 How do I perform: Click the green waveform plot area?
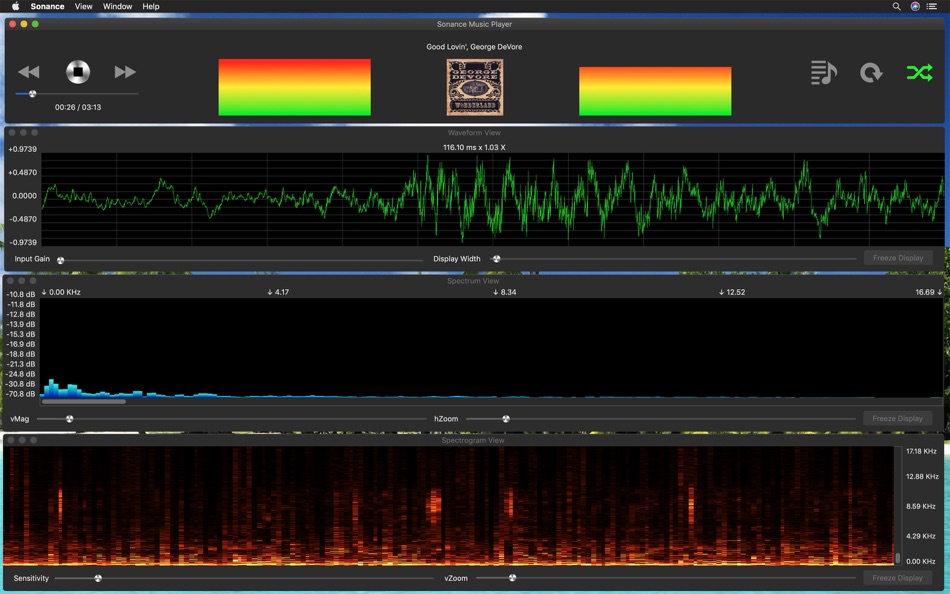coord(493,199)
